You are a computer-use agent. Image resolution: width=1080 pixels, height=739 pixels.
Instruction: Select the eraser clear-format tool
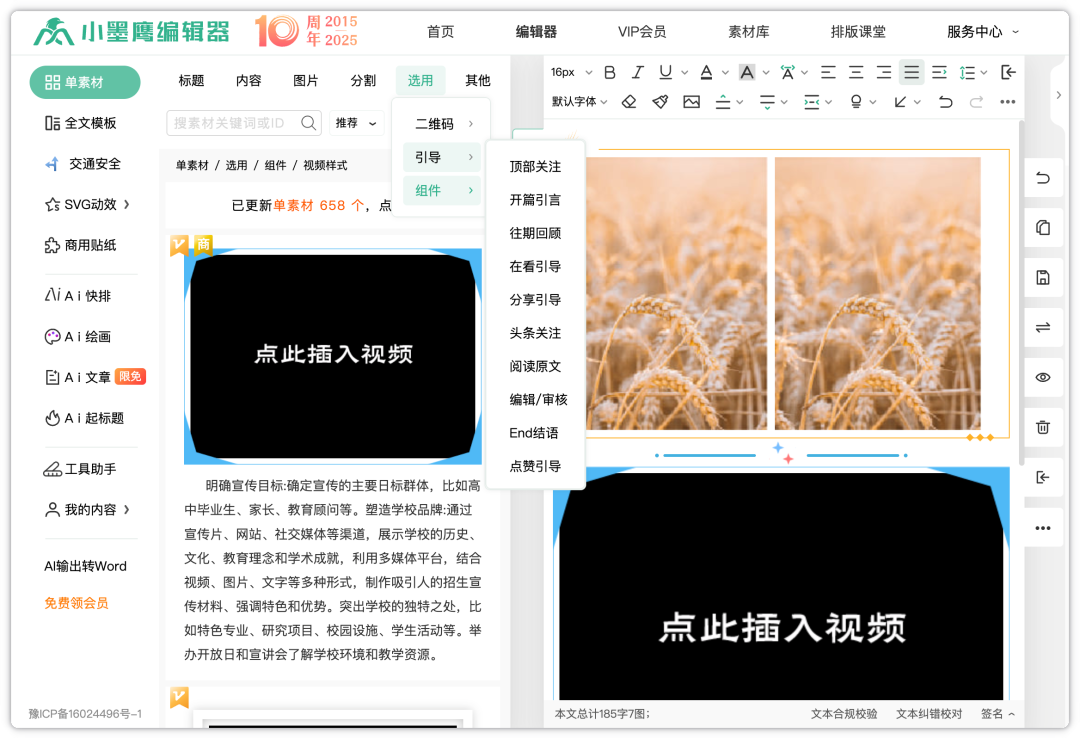(x=629, y=102)
